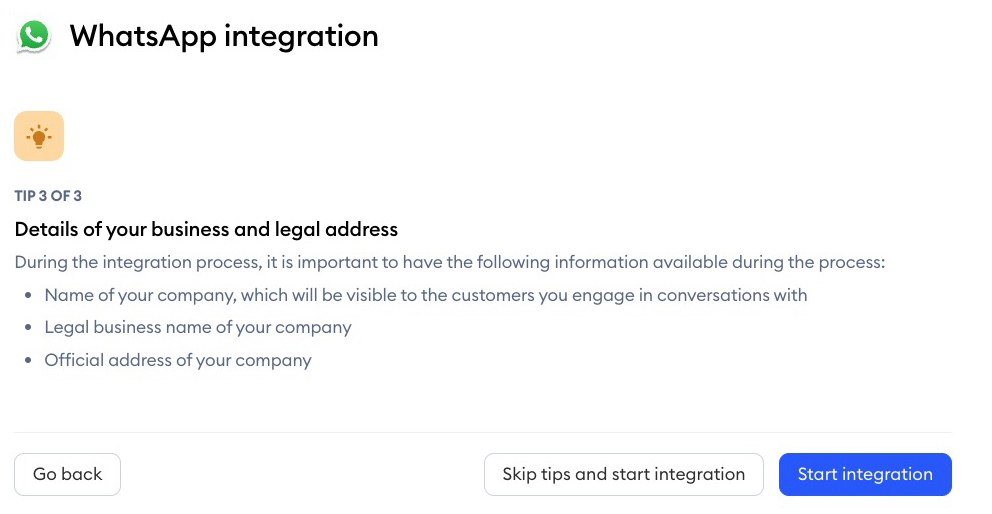Click bullet dot before 'Legal business name'

28,328
